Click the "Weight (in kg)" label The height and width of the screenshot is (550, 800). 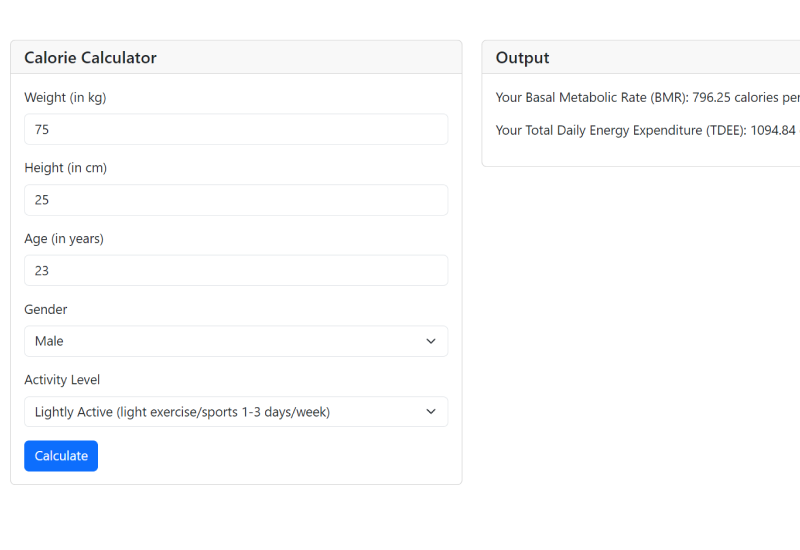coord(65,98)
